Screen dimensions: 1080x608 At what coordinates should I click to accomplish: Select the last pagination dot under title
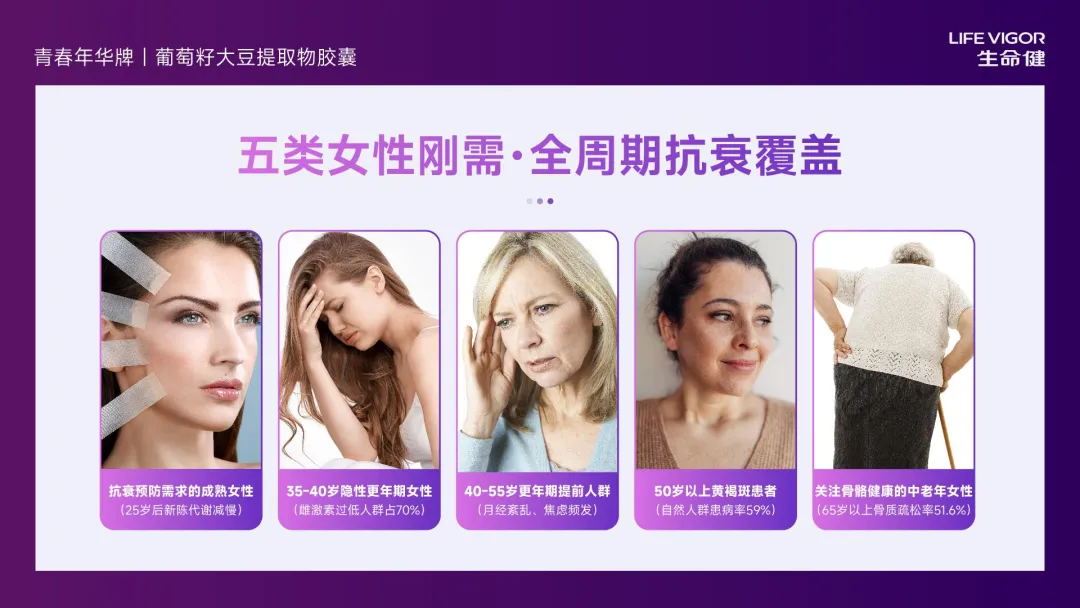pos(550,201)
